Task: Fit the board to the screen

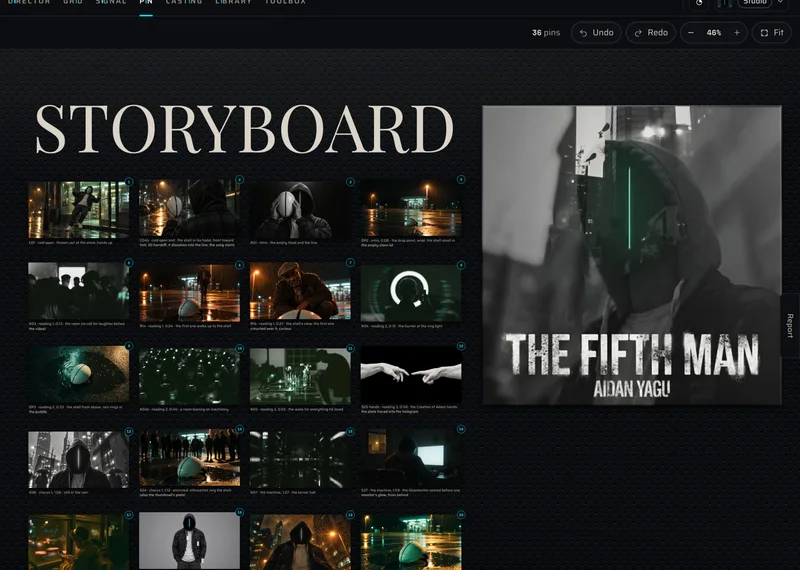Action: click(771, 33)
